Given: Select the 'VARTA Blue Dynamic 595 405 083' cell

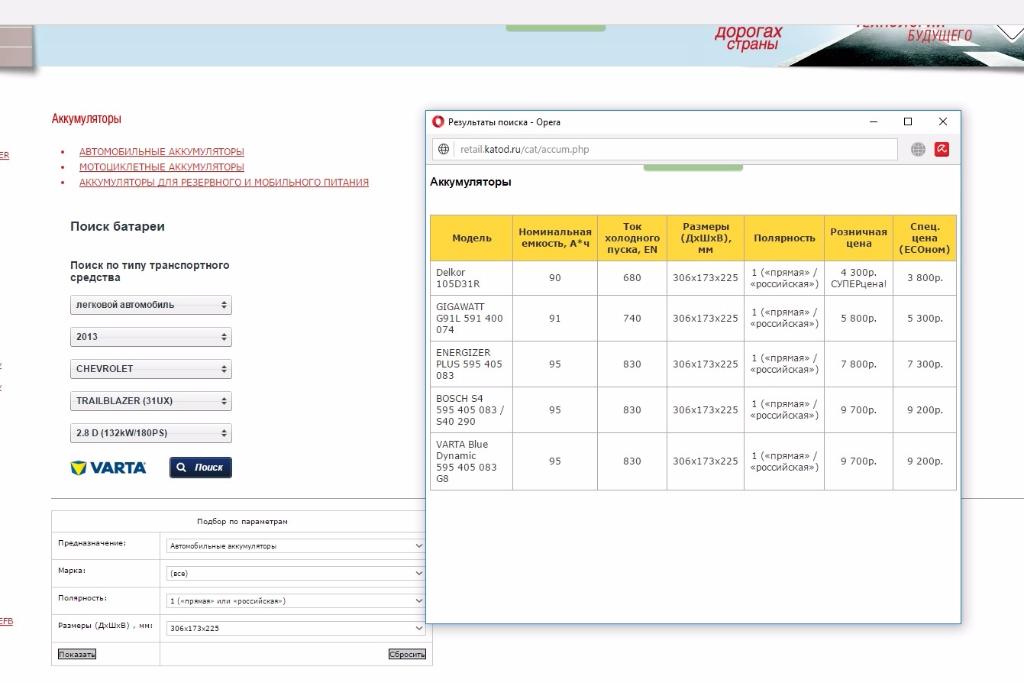Looking at the screenshot, I should click(472, 461).
